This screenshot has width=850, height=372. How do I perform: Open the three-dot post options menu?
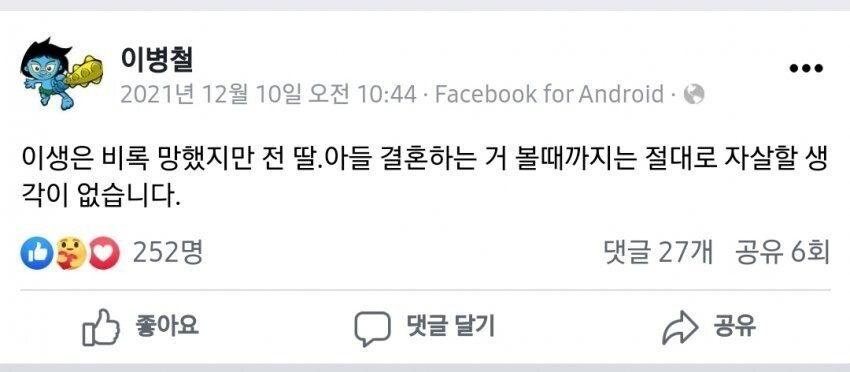(x=806, y=68)
